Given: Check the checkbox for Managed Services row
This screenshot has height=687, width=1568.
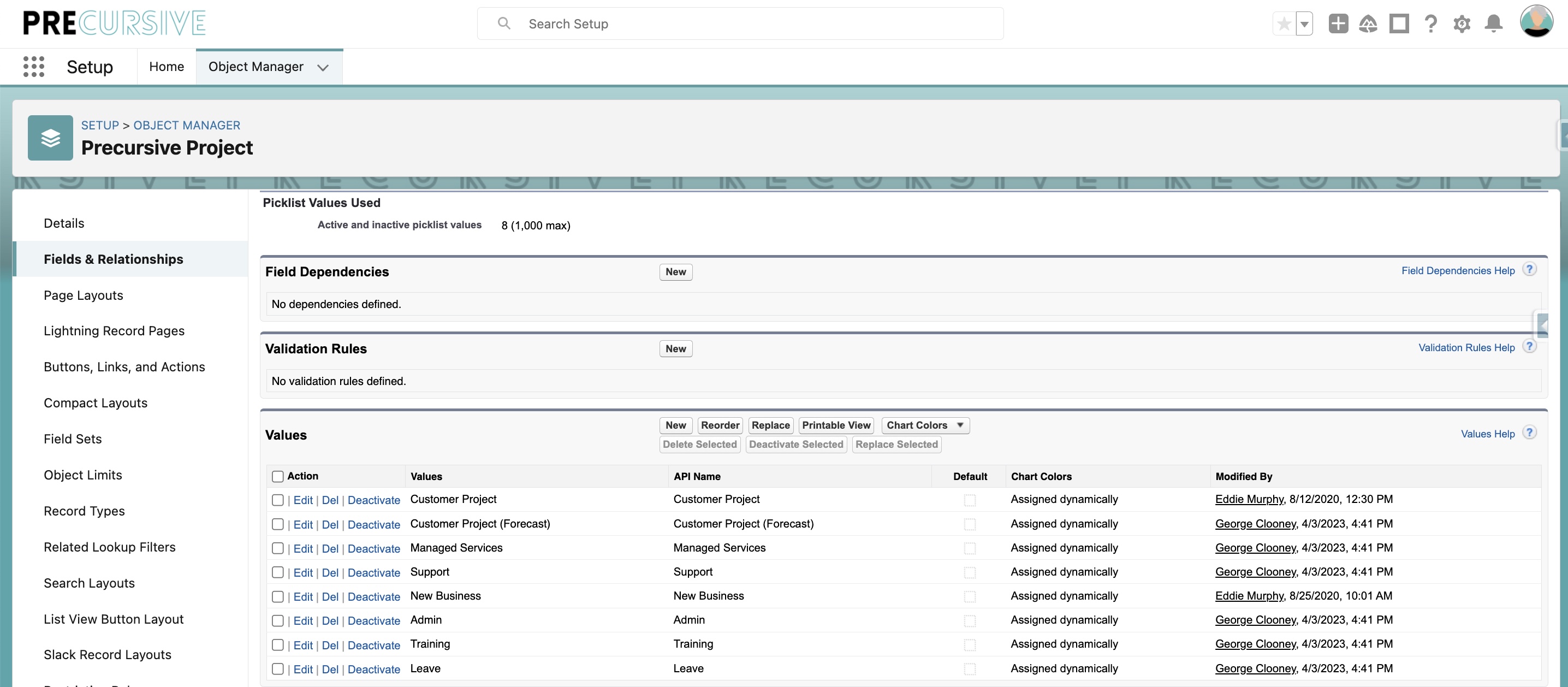Looking at the screenshot, I should coord(278,548).
